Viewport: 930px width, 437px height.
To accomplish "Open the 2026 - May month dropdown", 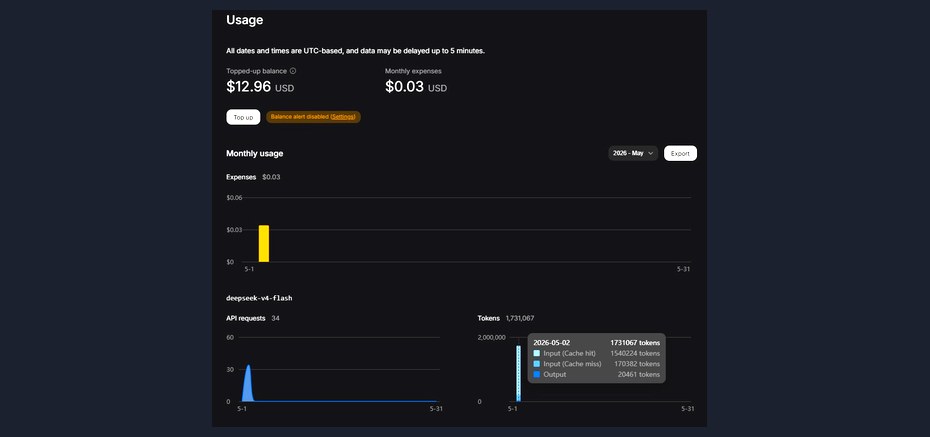I will 633,154.
